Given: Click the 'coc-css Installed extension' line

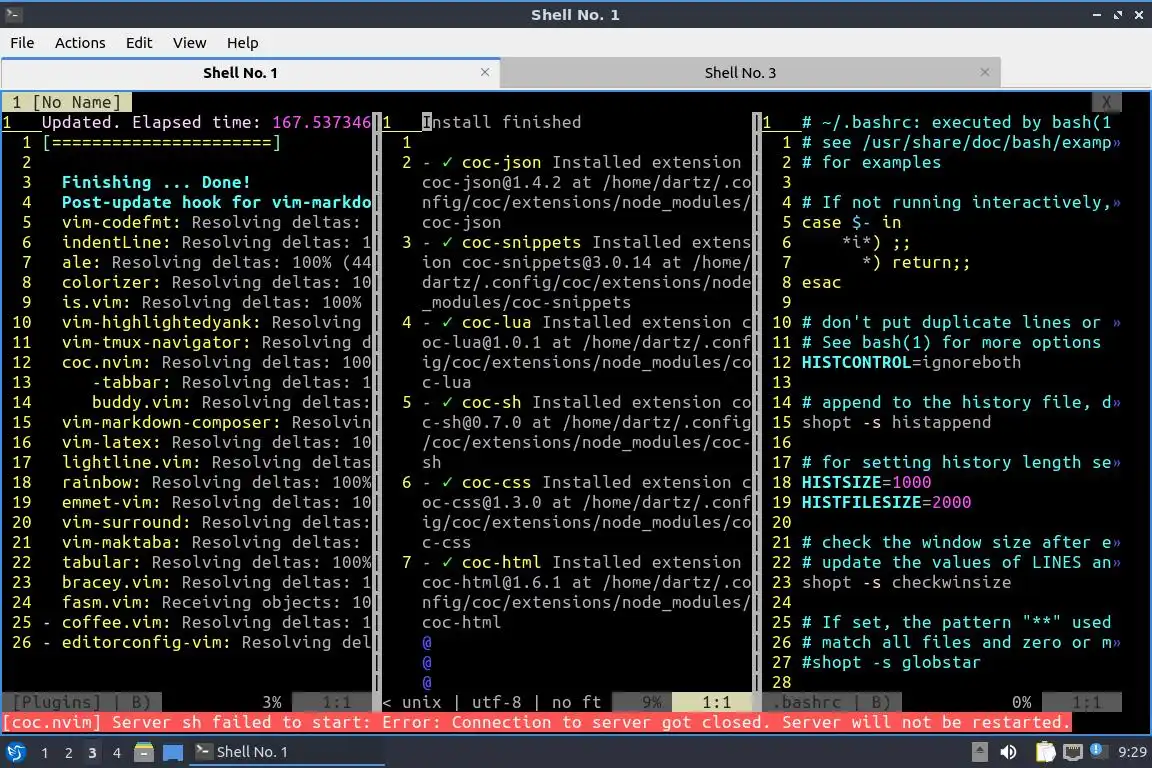Looking at the screenshot, I should coord(586,482).
